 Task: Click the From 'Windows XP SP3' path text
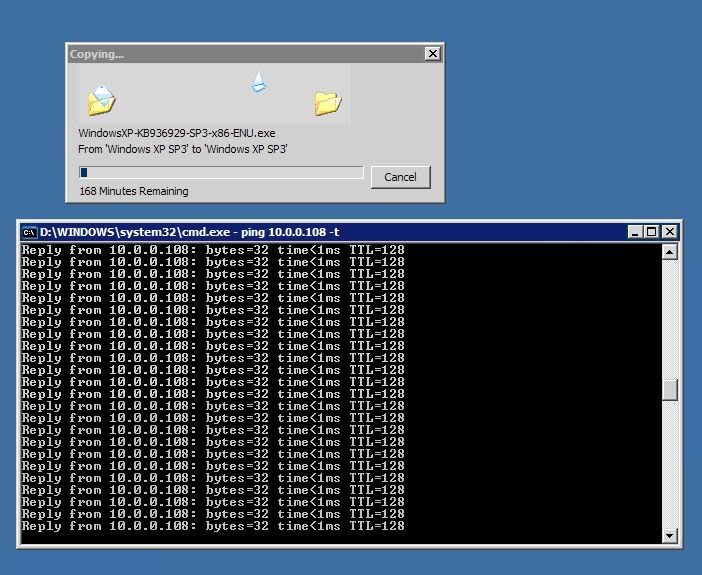(183, 149)
